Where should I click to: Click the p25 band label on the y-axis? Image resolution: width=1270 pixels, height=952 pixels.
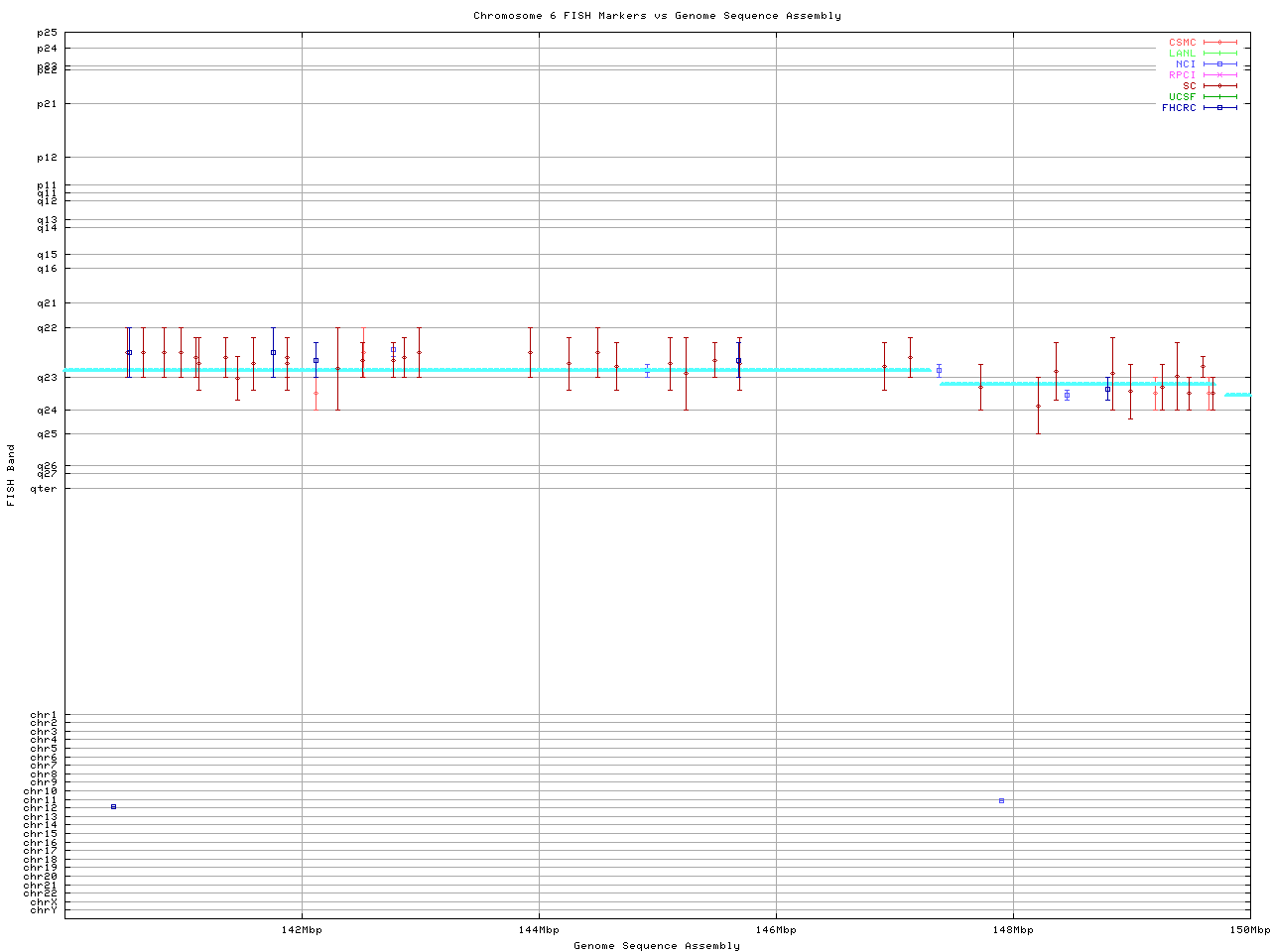47,34
